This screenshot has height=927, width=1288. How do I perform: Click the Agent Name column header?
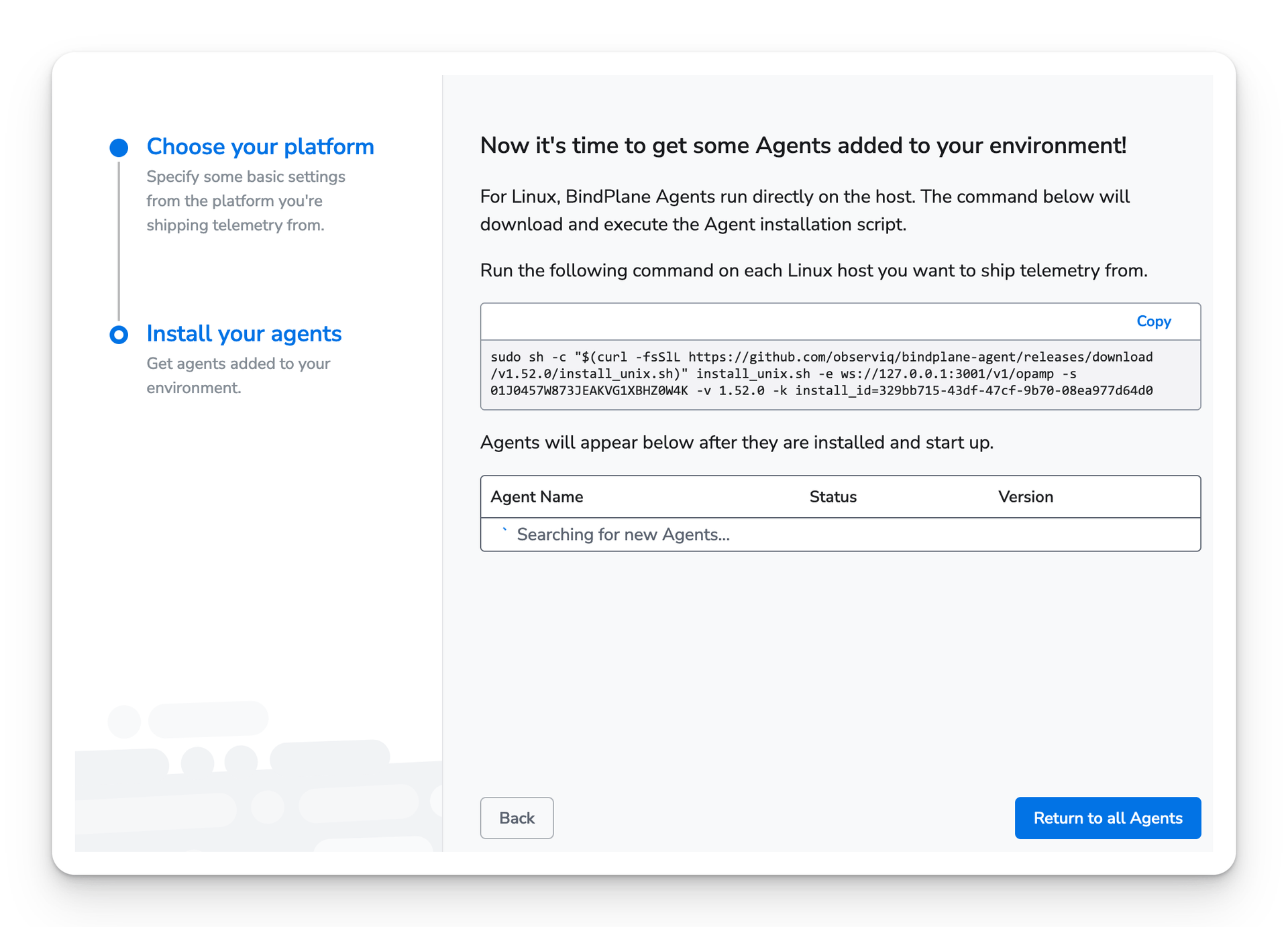coord(537,497)
